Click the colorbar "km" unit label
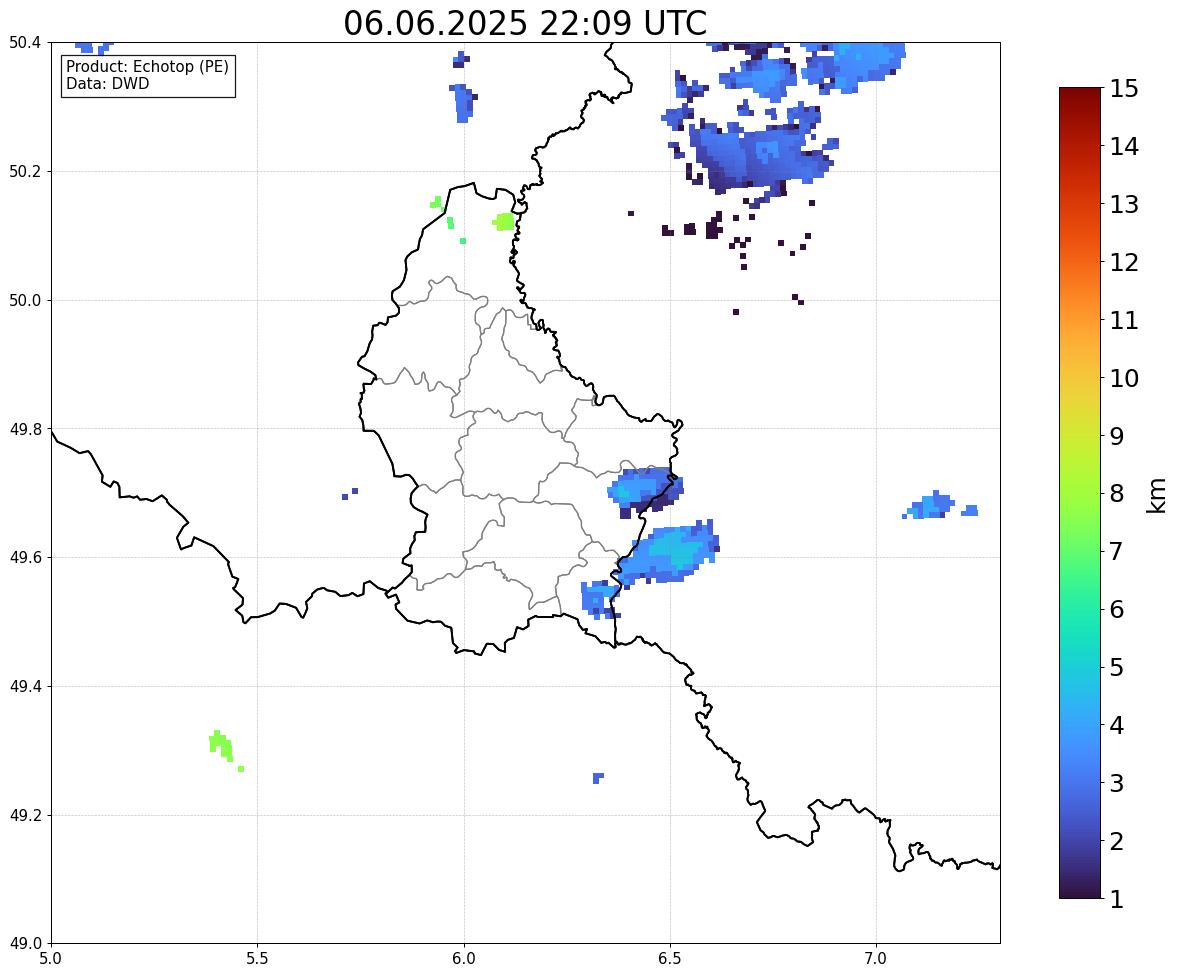The image size is (1178, 976). [x=1156, y=495]
